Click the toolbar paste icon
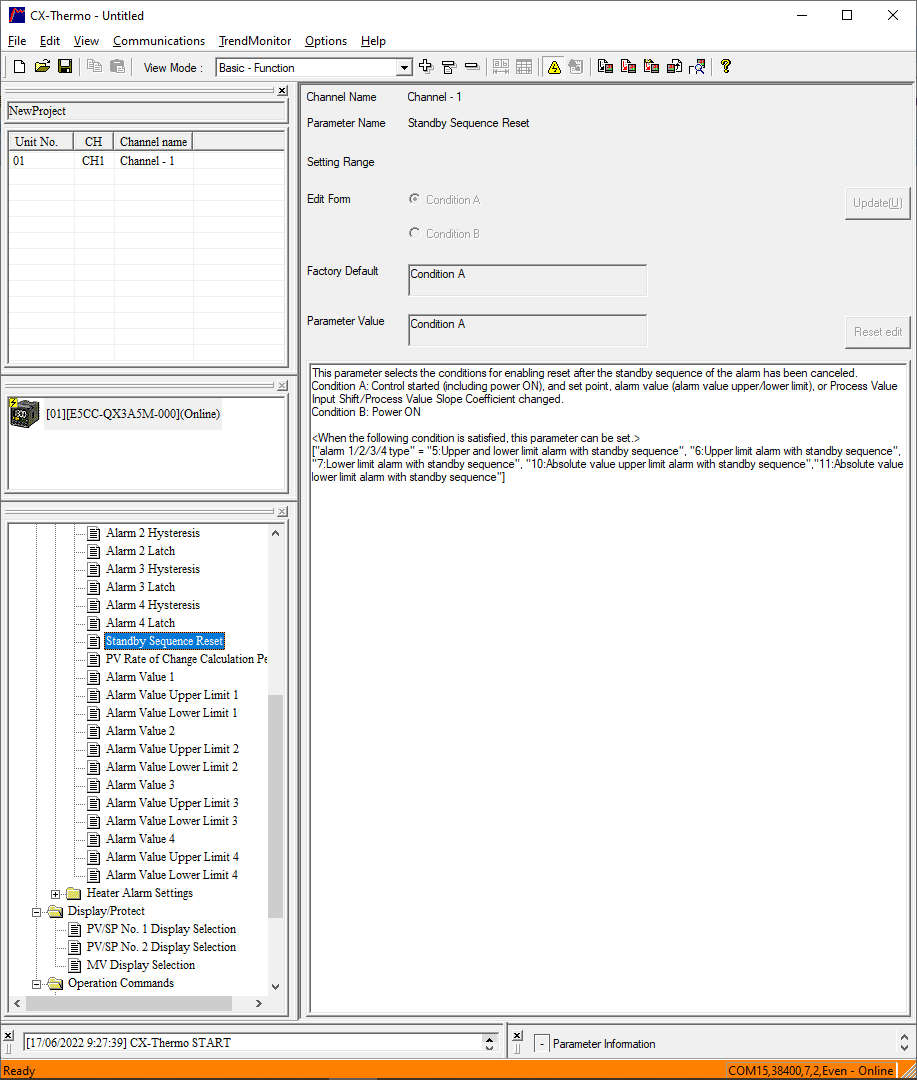The image size is (917, 1080). (x=118, y=67)
